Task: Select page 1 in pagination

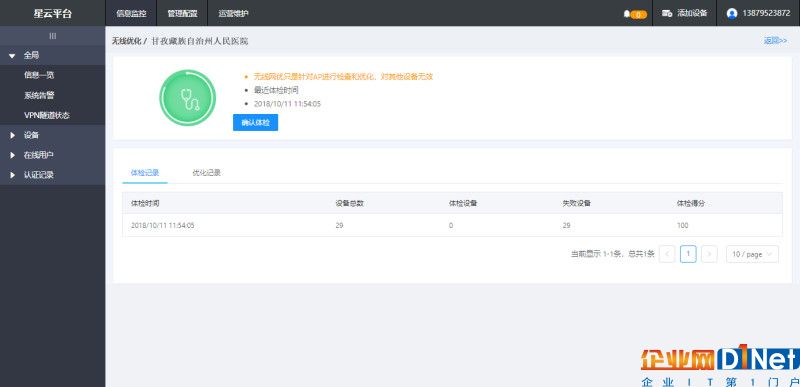Action: click(x=688, y=254)
